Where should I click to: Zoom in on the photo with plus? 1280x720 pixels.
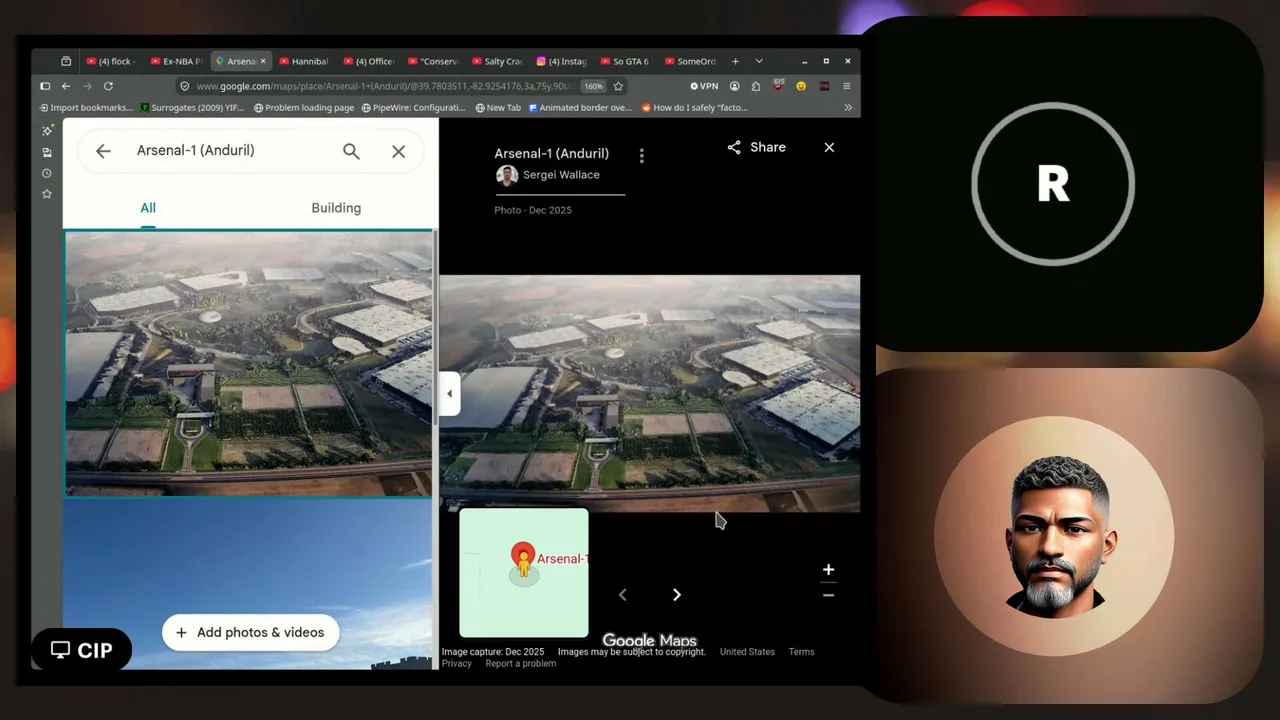(828, 570)
